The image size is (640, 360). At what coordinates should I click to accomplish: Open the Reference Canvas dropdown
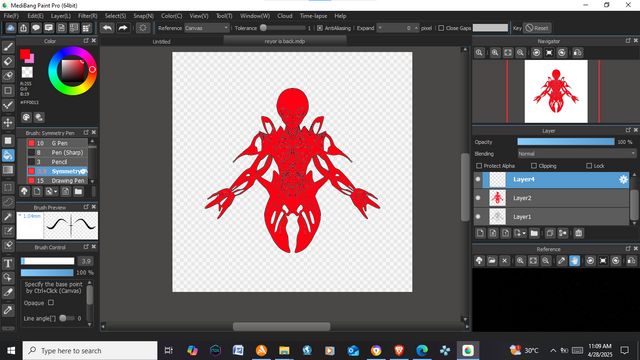[x=207, y=28]
